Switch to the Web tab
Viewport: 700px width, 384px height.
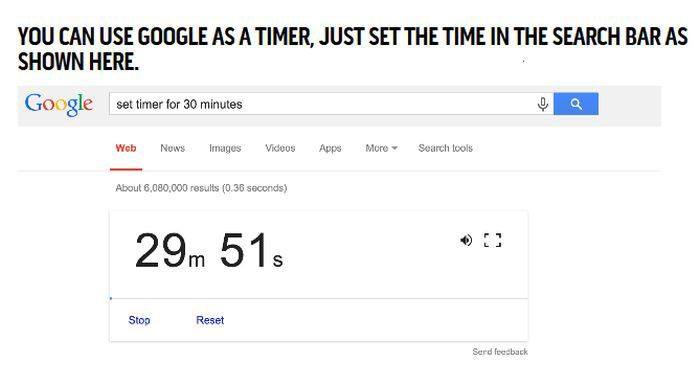tap(126, 148)
